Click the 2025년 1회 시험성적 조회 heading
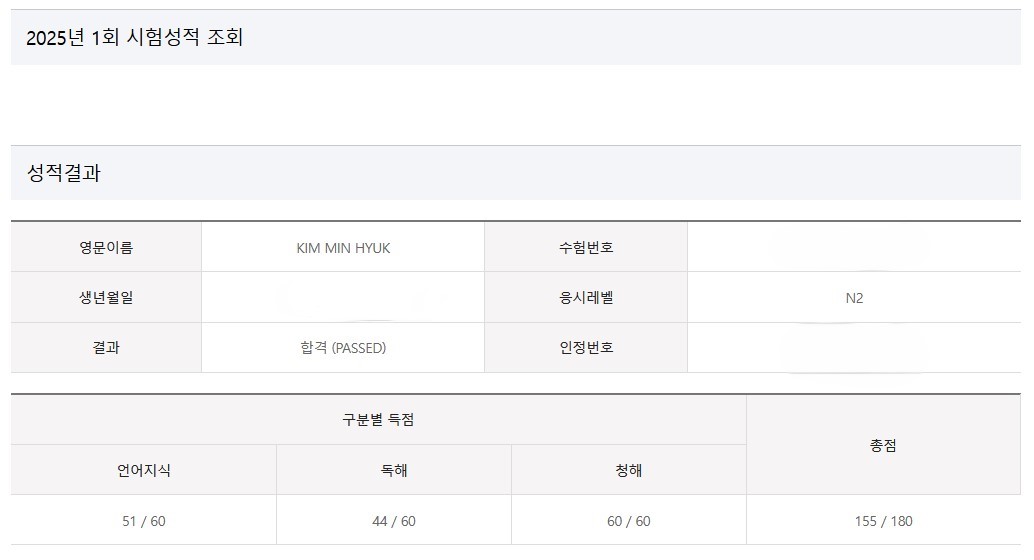Image resolution: width=1034 pixels, height=560 pixels. (135, 38)
